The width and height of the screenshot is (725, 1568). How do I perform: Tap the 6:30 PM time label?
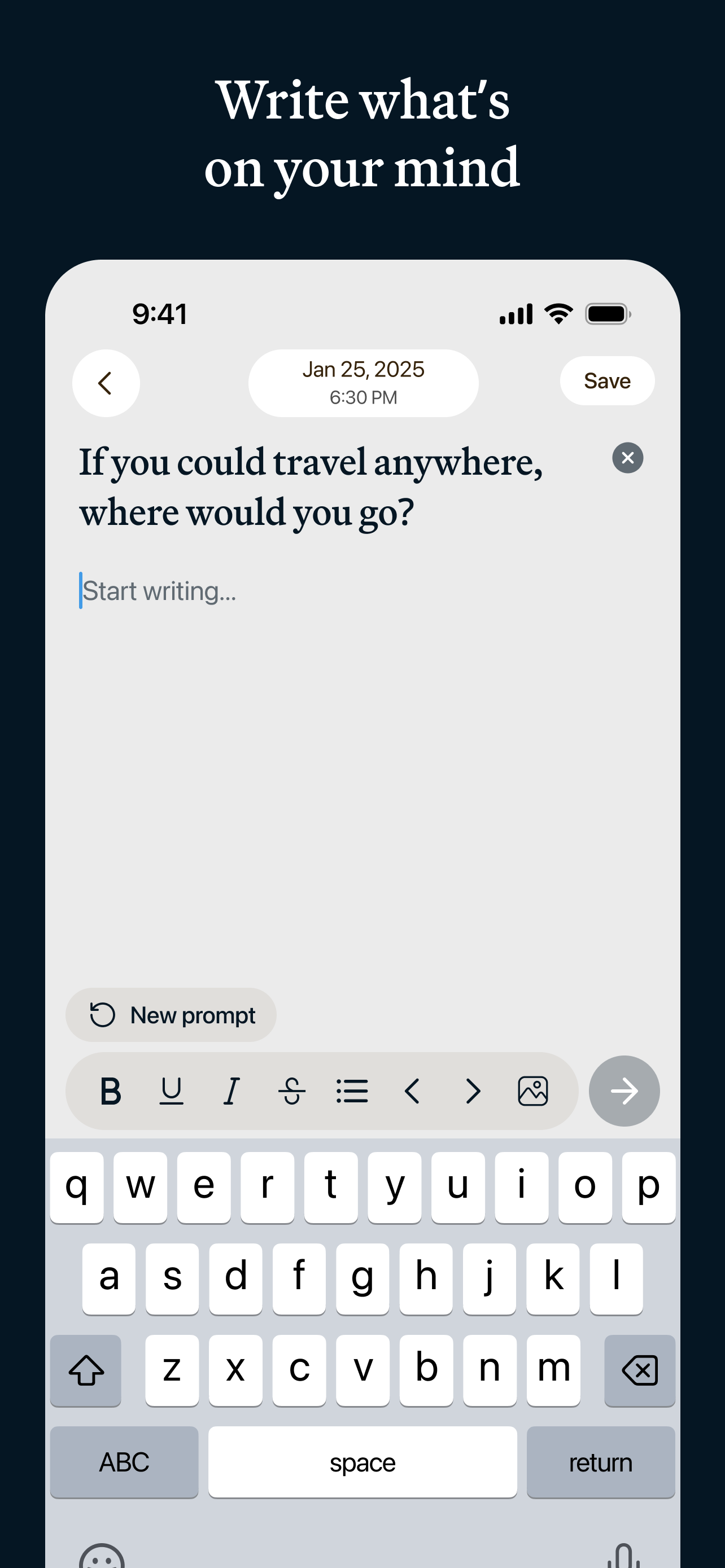pos(364,397)
